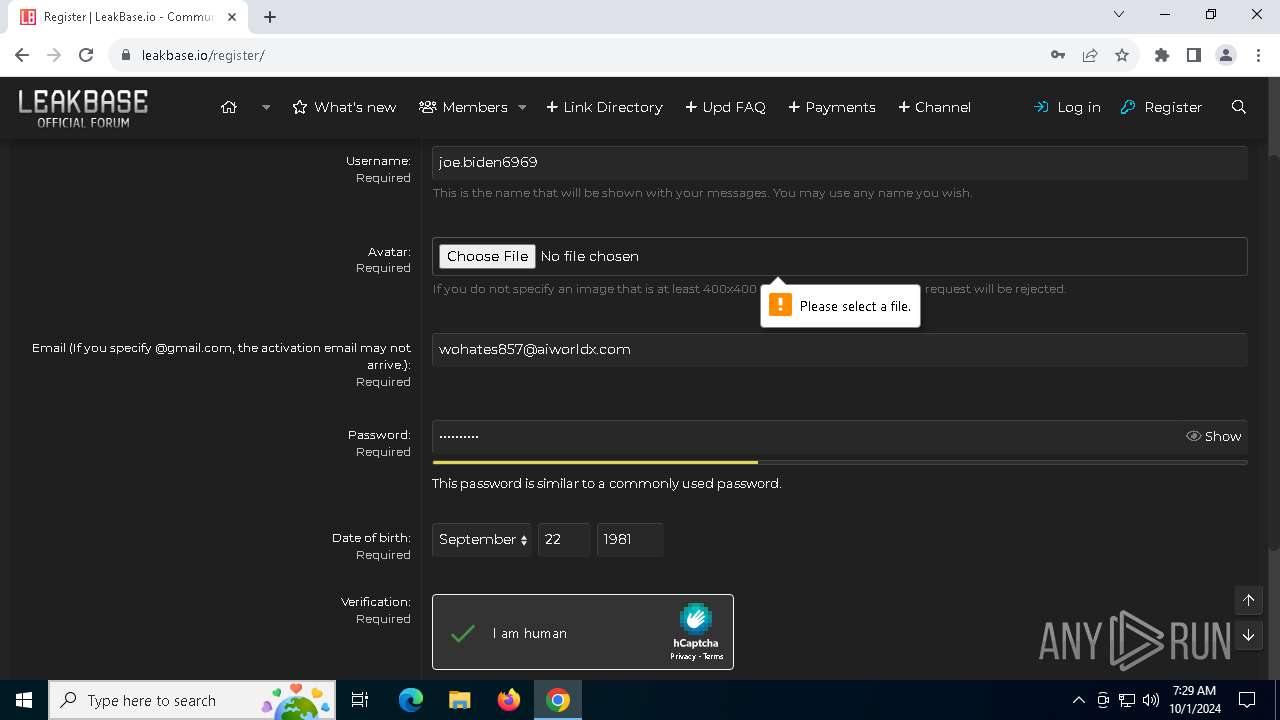Show hidden system tray icons
This screenshot has height=720, width=1280.
point(1079,700)
